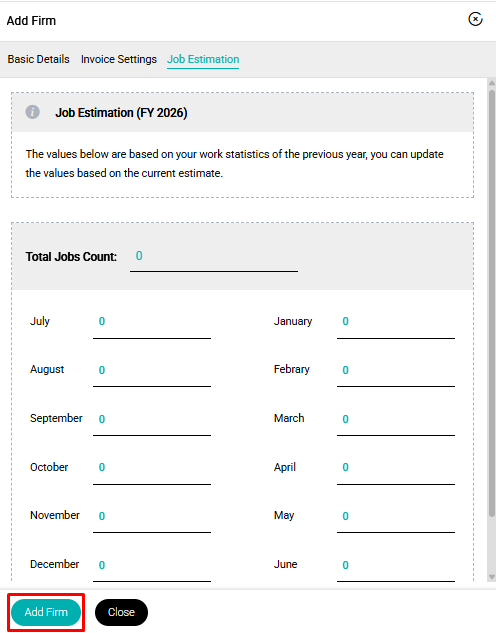This screenshot has height=633, width=496.
Task: Focus the November jobs input
Action: coord(152,517)
